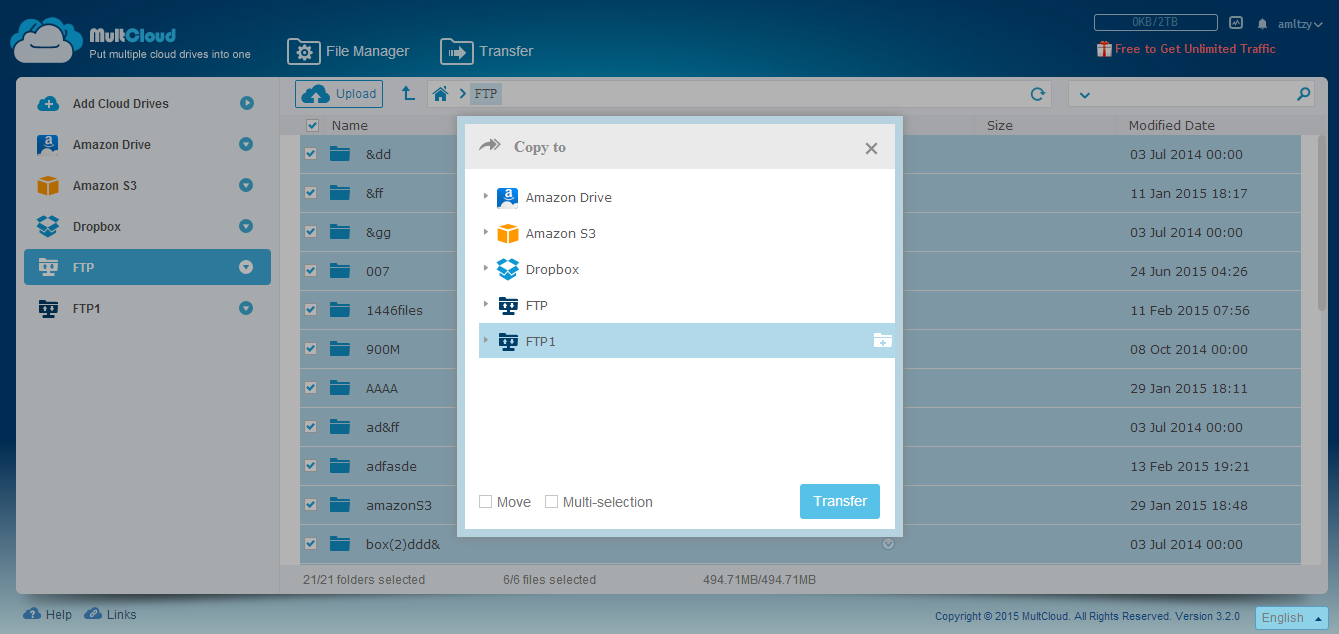Click the search magnifier icon
Viewport: 1339px width, 634px height.
pyautogui.click(x=1303, y=94)
